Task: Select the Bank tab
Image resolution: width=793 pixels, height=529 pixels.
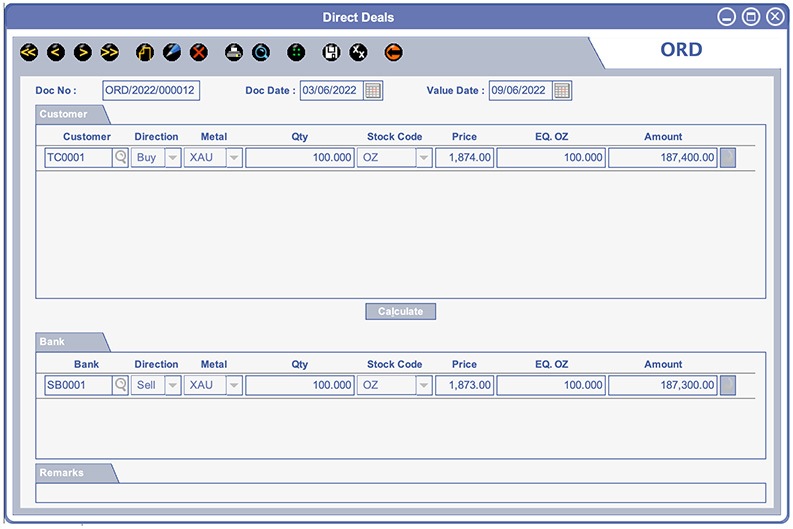Action: tap(71, 342)
